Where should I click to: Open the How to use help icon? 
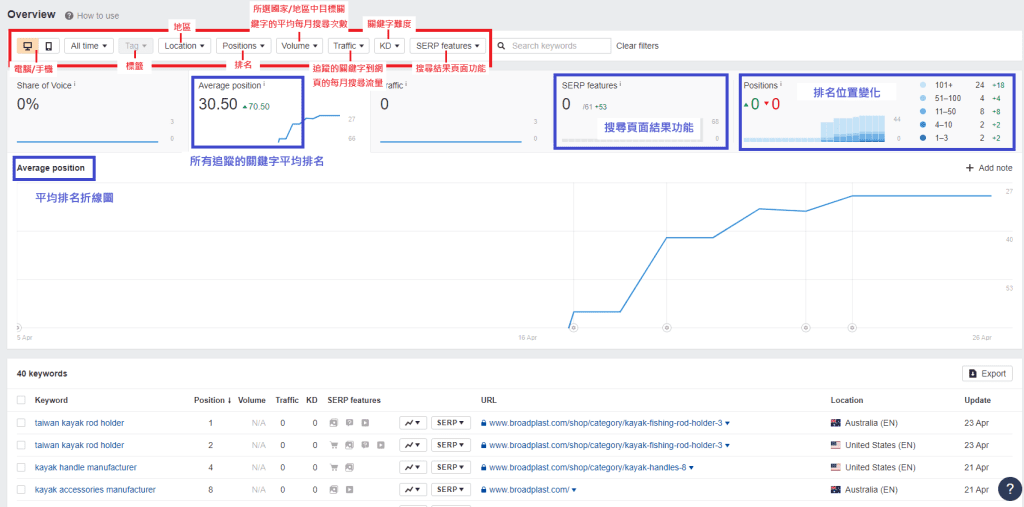pos(69,16)
